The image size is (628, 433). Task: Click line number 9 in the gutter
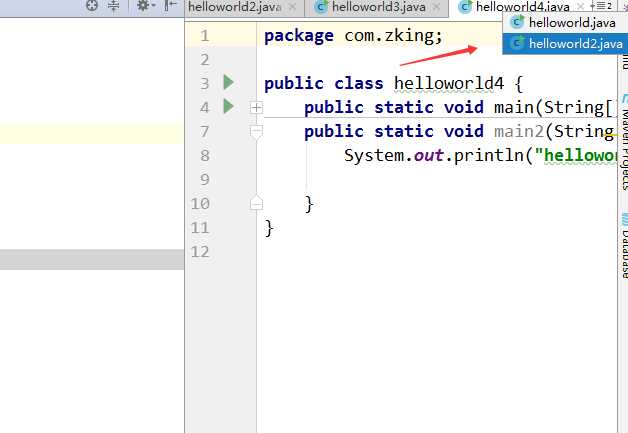click(205, 179)
